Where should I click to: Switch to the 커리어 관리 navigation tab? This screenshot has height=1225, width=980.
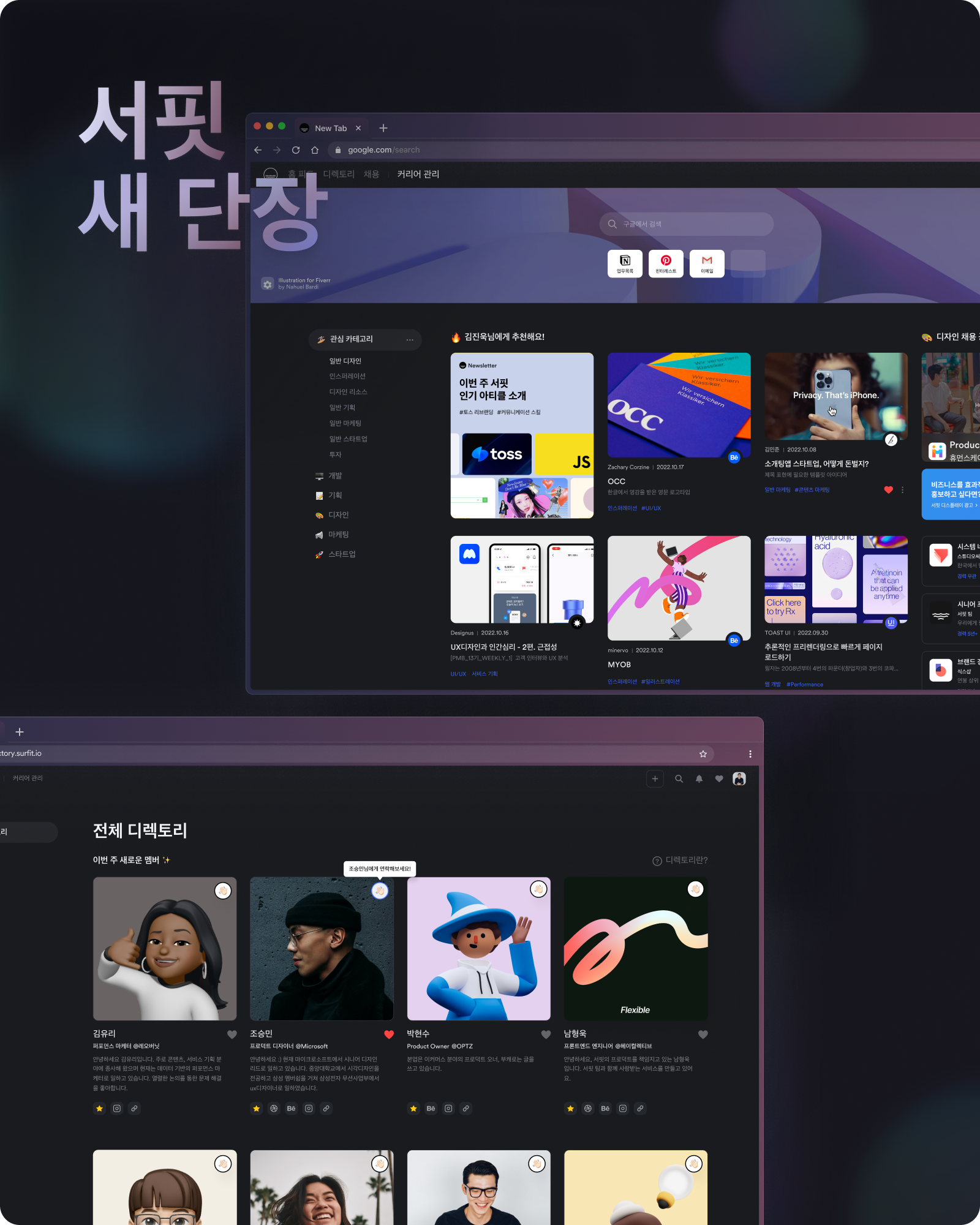click(418, 174)
